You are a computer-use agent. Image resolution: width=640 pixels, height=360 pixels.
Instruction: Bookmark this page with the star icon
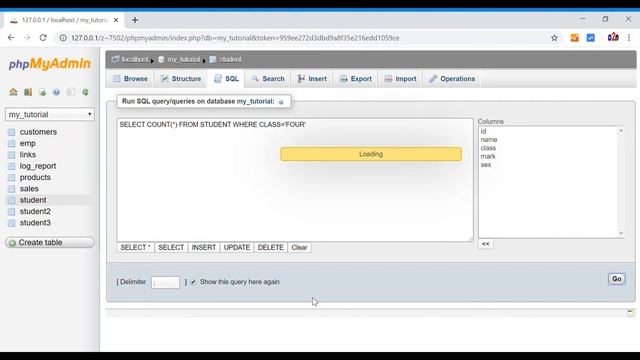554,38
